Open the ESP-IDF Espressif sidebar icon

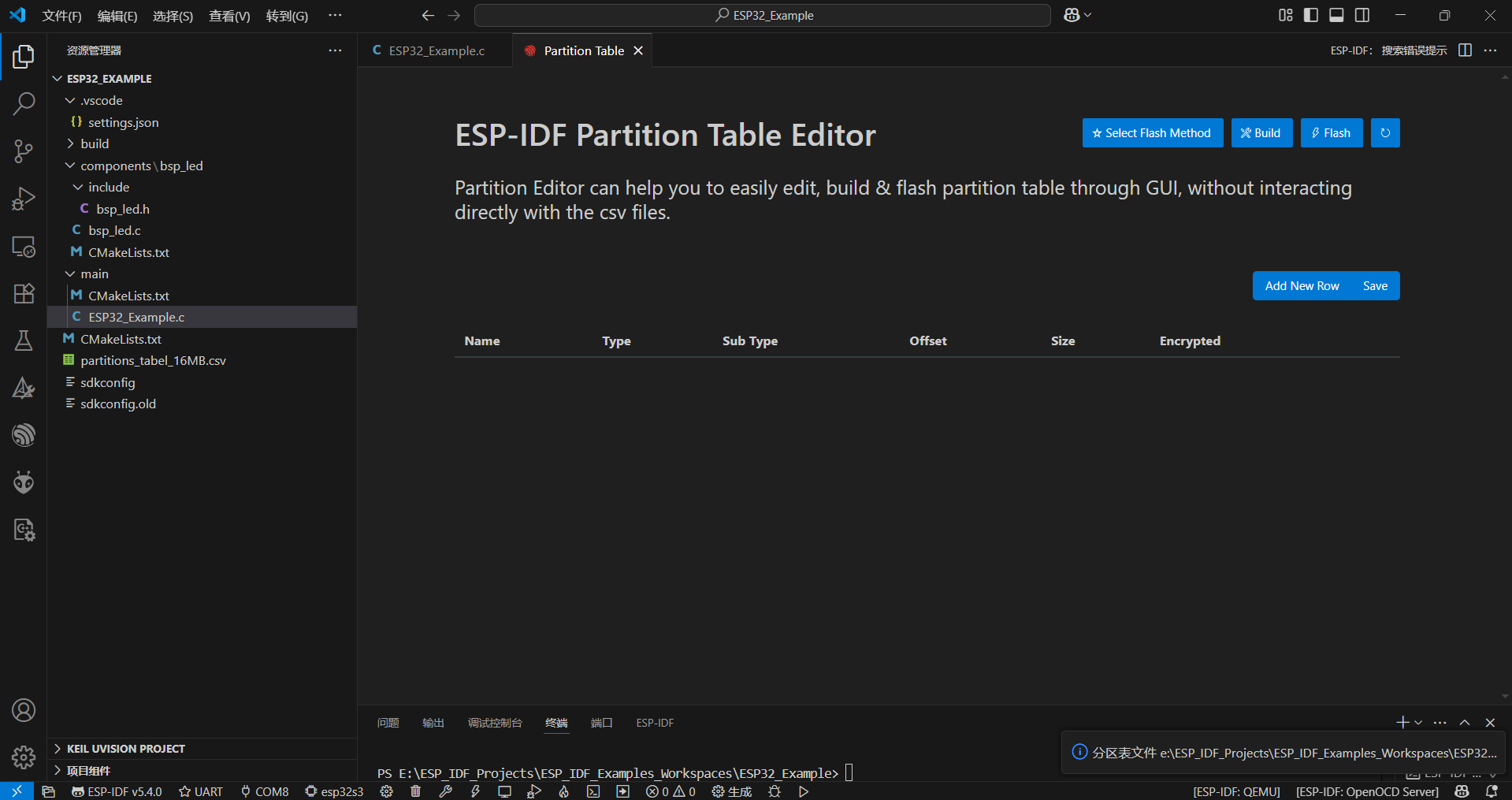click(24, 435)
